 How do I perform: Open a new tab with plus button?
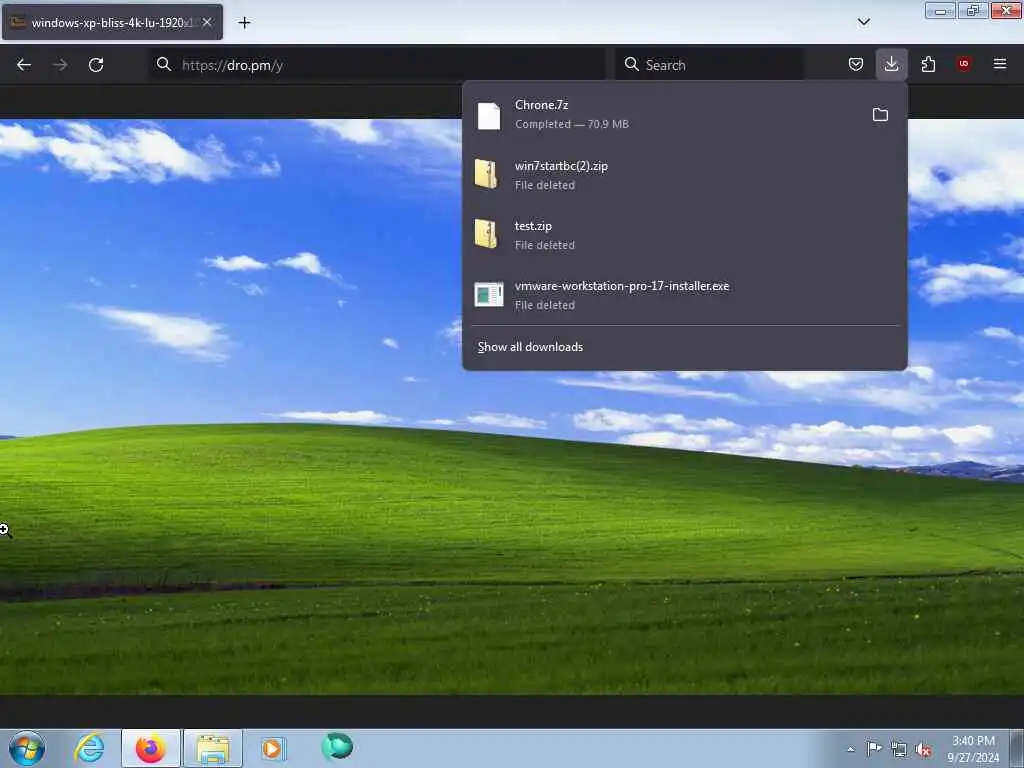pos(244,23)
